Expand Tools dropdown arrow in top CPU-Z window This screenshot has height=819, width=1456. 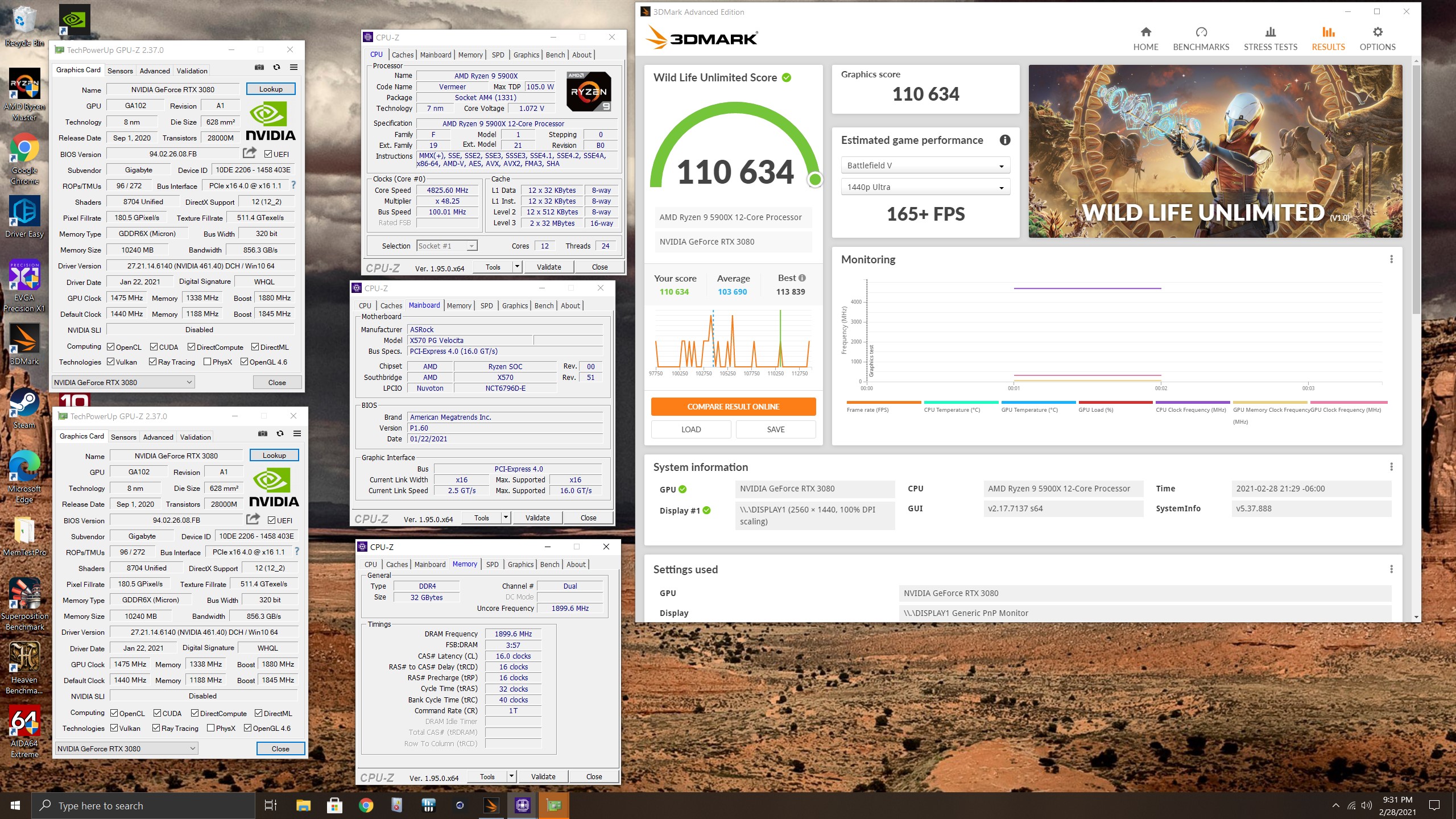517,267
